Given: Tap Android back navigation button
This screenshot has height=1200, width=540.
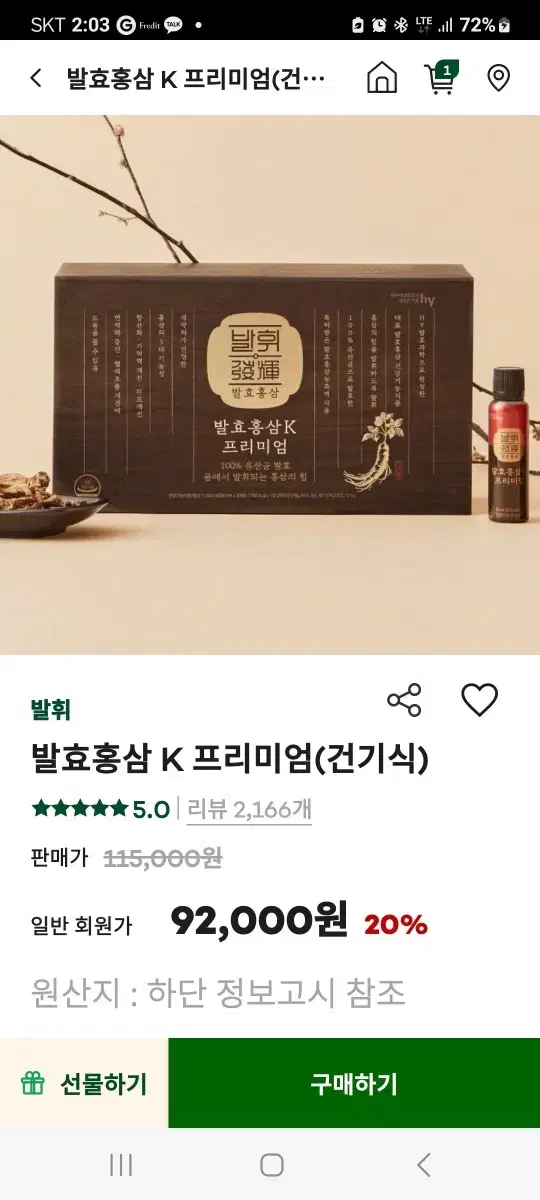Looking at the screenshot, I should [x=424, y=1164].
